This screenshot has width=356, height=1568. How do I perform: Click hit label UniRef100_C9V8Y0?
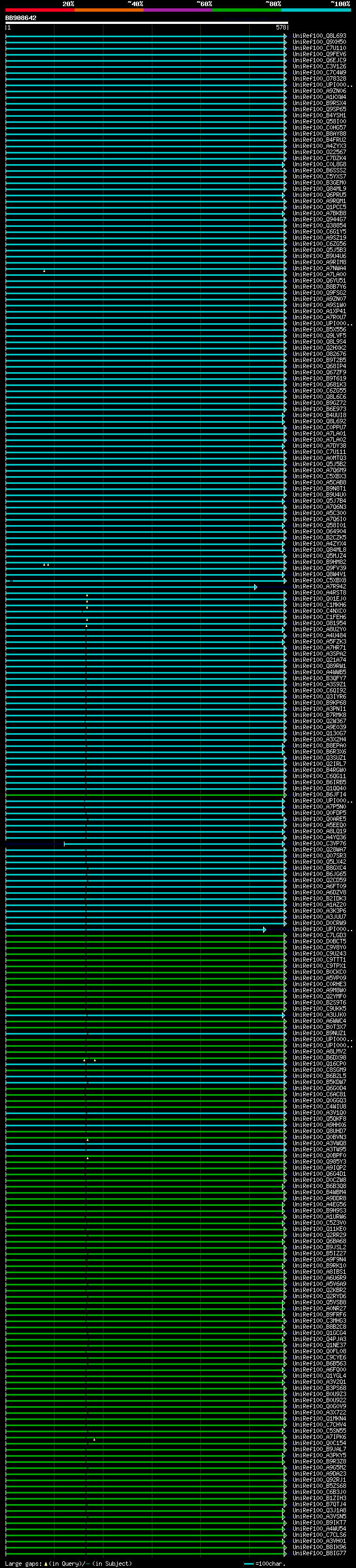click(x=319, y=947)
